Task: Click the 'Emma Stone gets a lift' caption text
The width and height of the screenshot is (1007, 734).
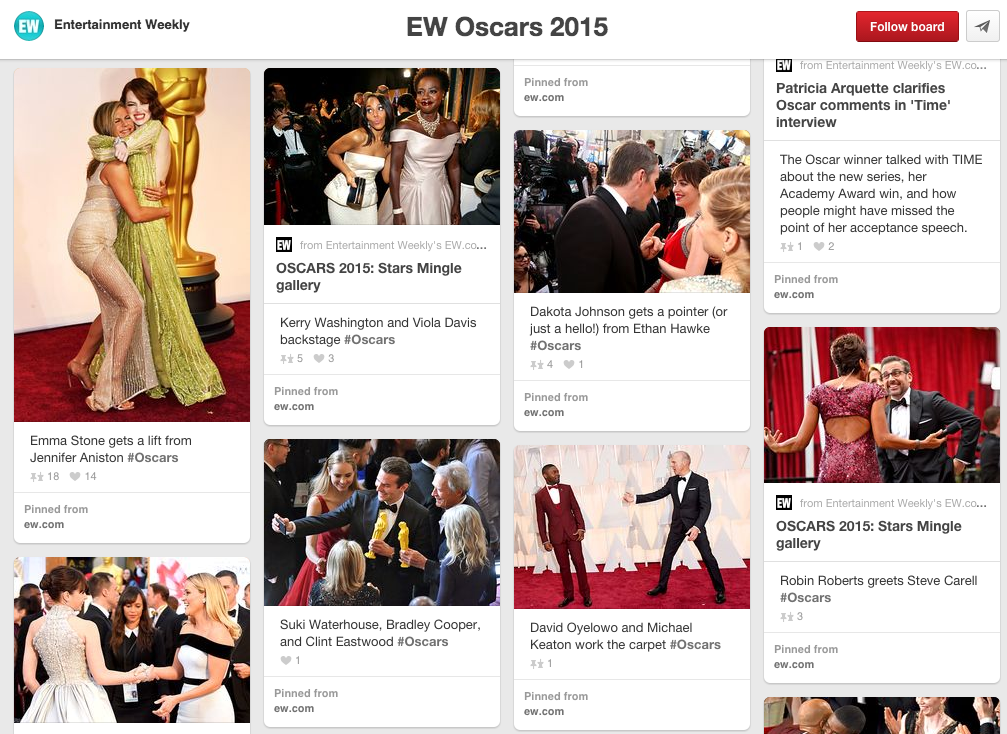Action: click(110, 449)
